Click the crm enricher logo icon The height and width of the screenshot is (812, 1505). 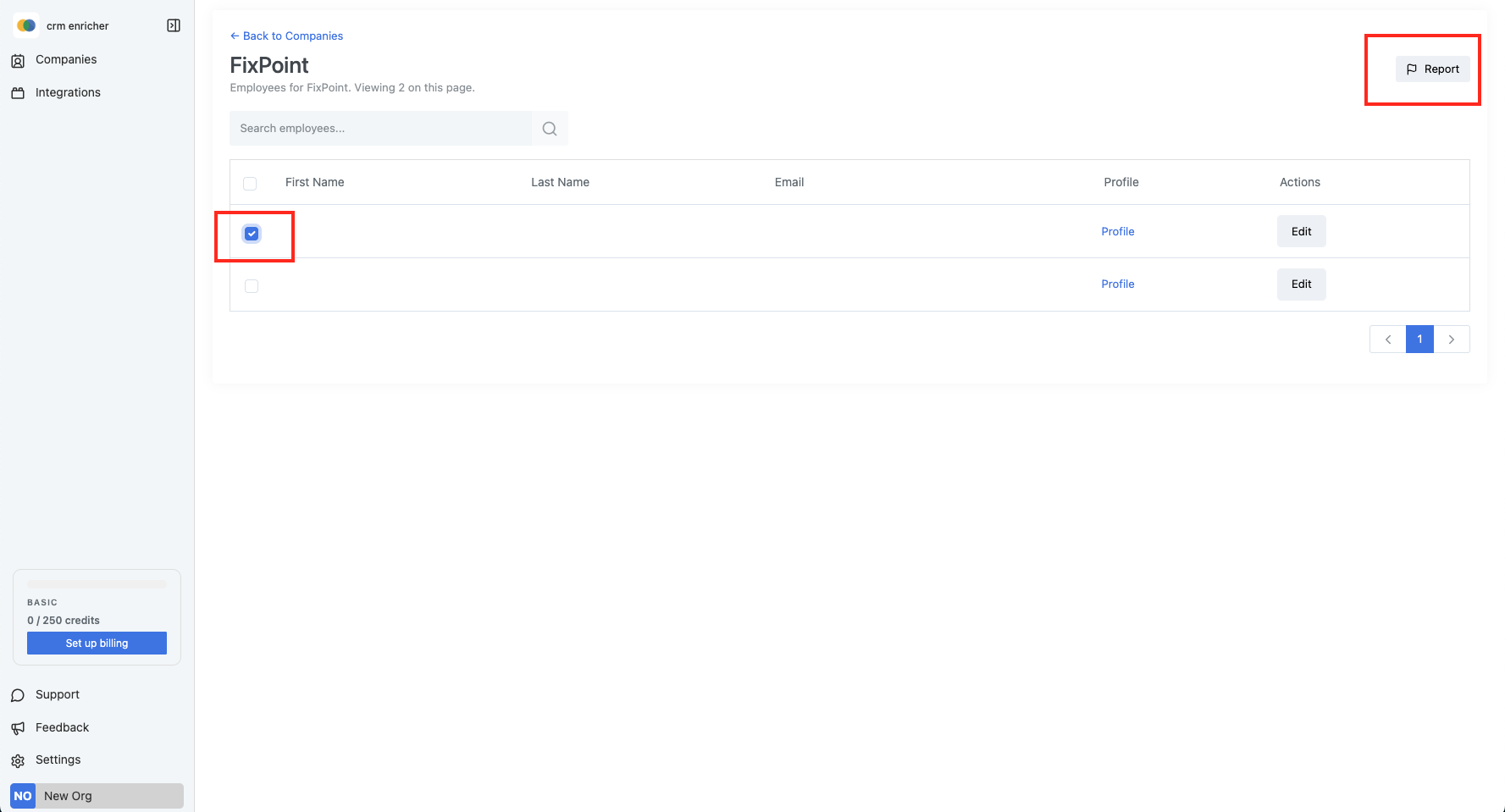point(26,25)
